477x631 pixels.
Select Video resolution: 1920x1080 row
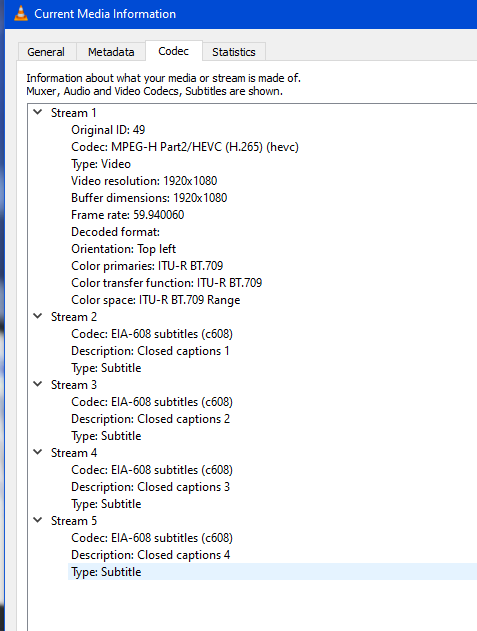[x=144, y=181]
